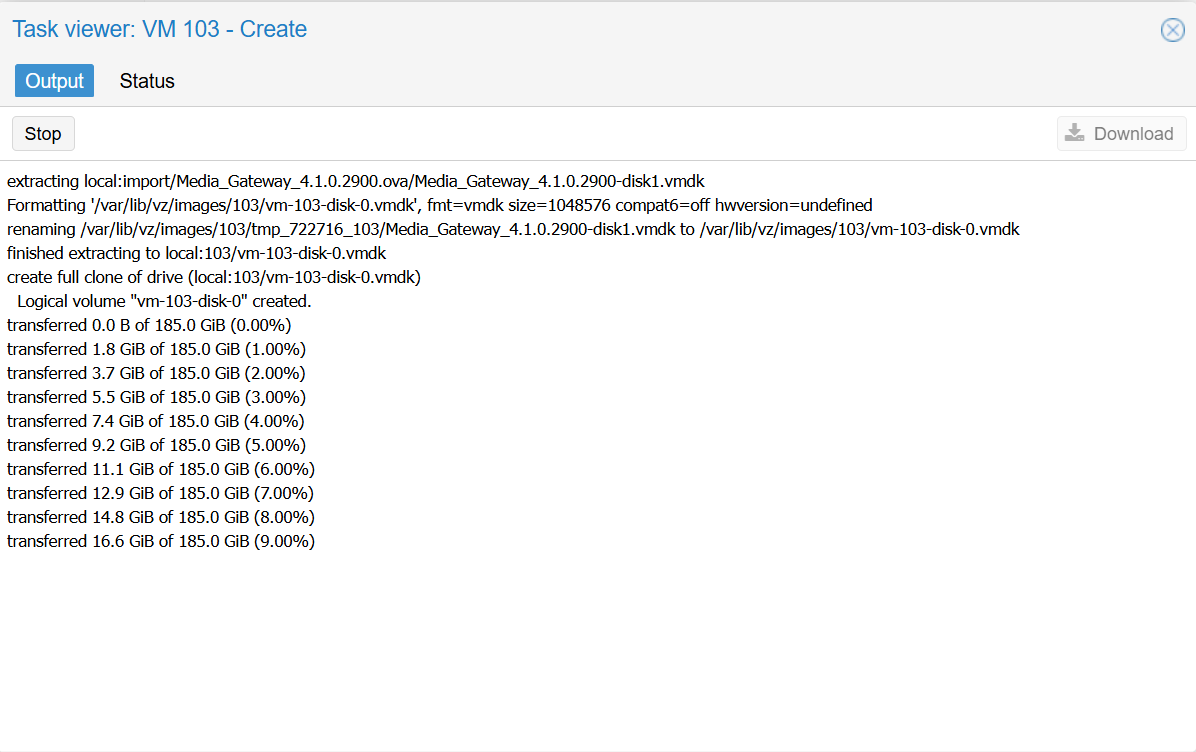Click the Stop button to abort the task
The height and width of the screenshot is (752, 1196).
pyautogui.click(x=42, y=132)
